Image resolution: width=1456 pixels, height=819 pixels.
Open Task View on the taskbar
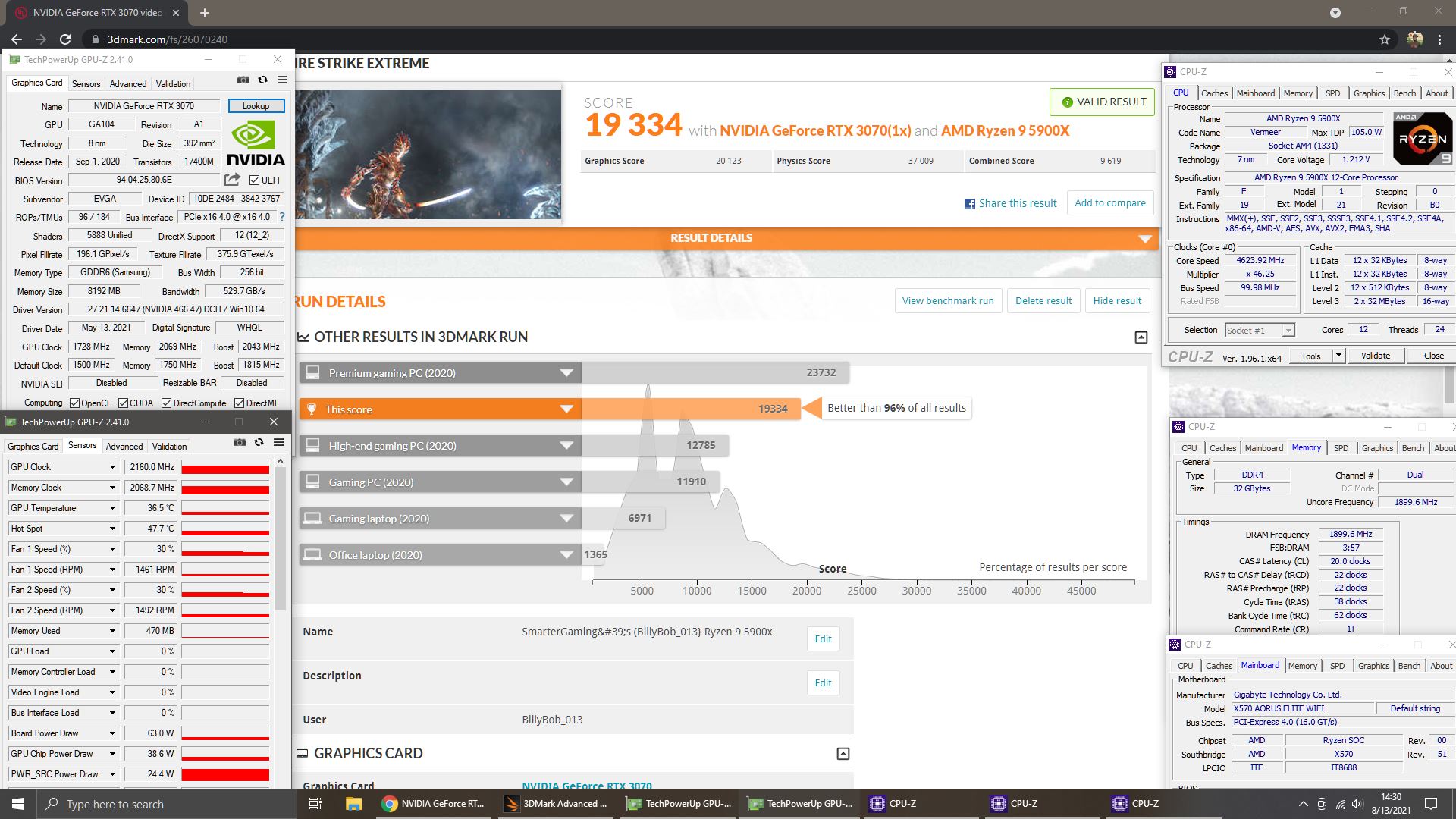315,804
